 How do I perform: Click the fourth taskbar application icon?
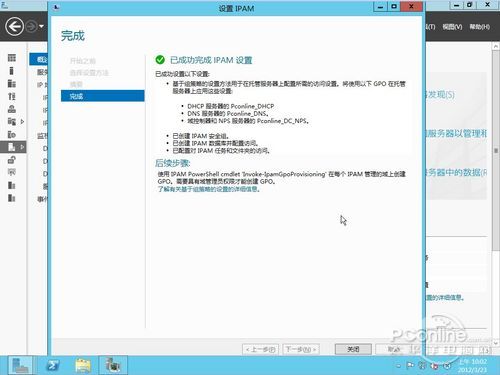(113, 365)
